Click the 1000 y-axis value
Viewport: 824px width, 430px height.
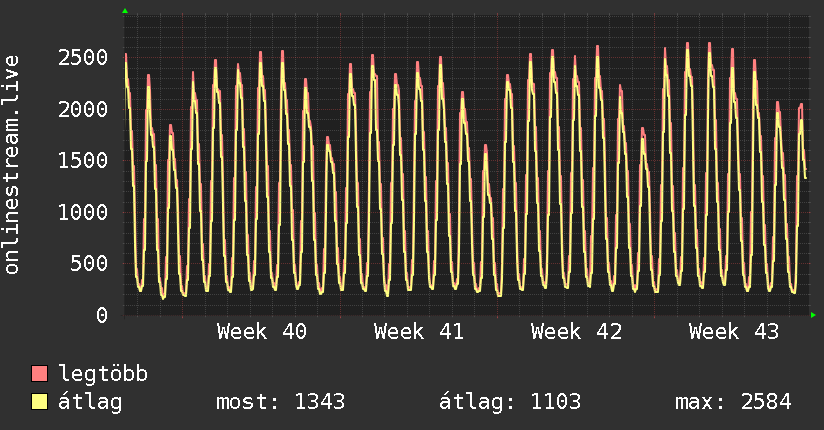tap(83, 212)
